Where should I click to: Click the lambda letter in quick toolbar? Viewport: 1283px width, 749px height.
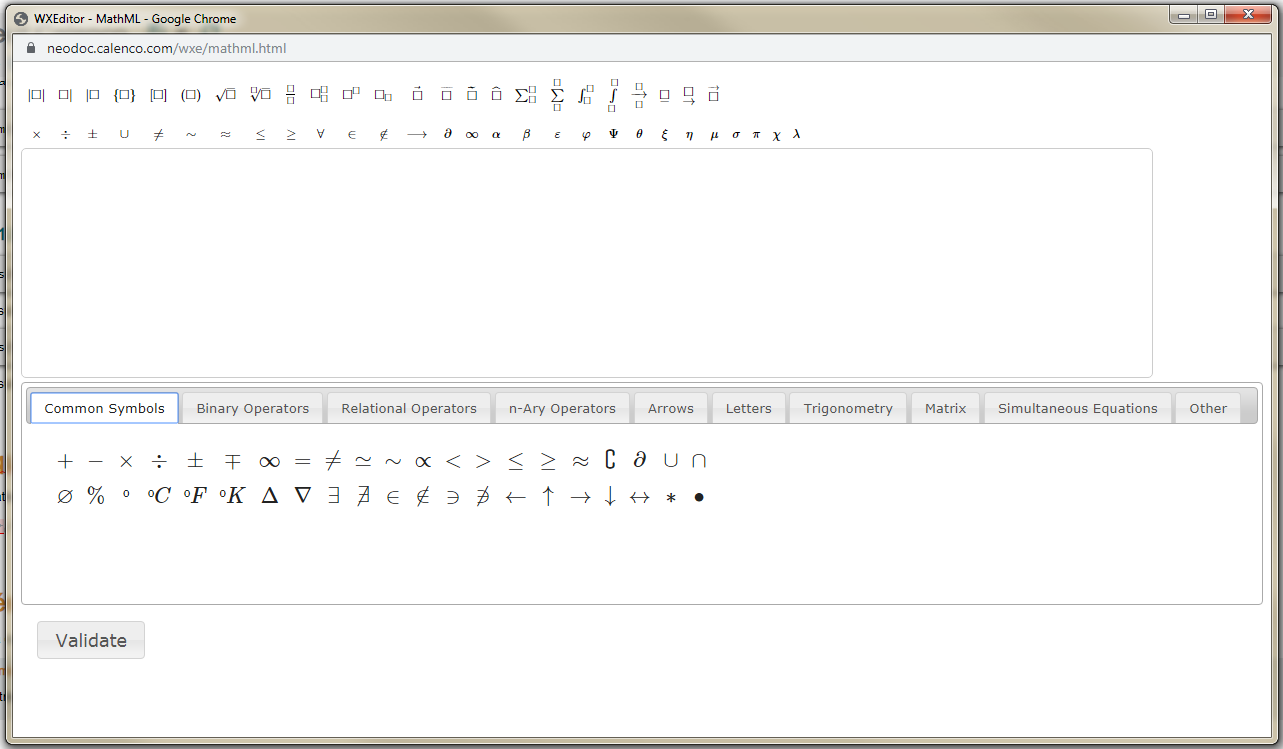point(796,134)
